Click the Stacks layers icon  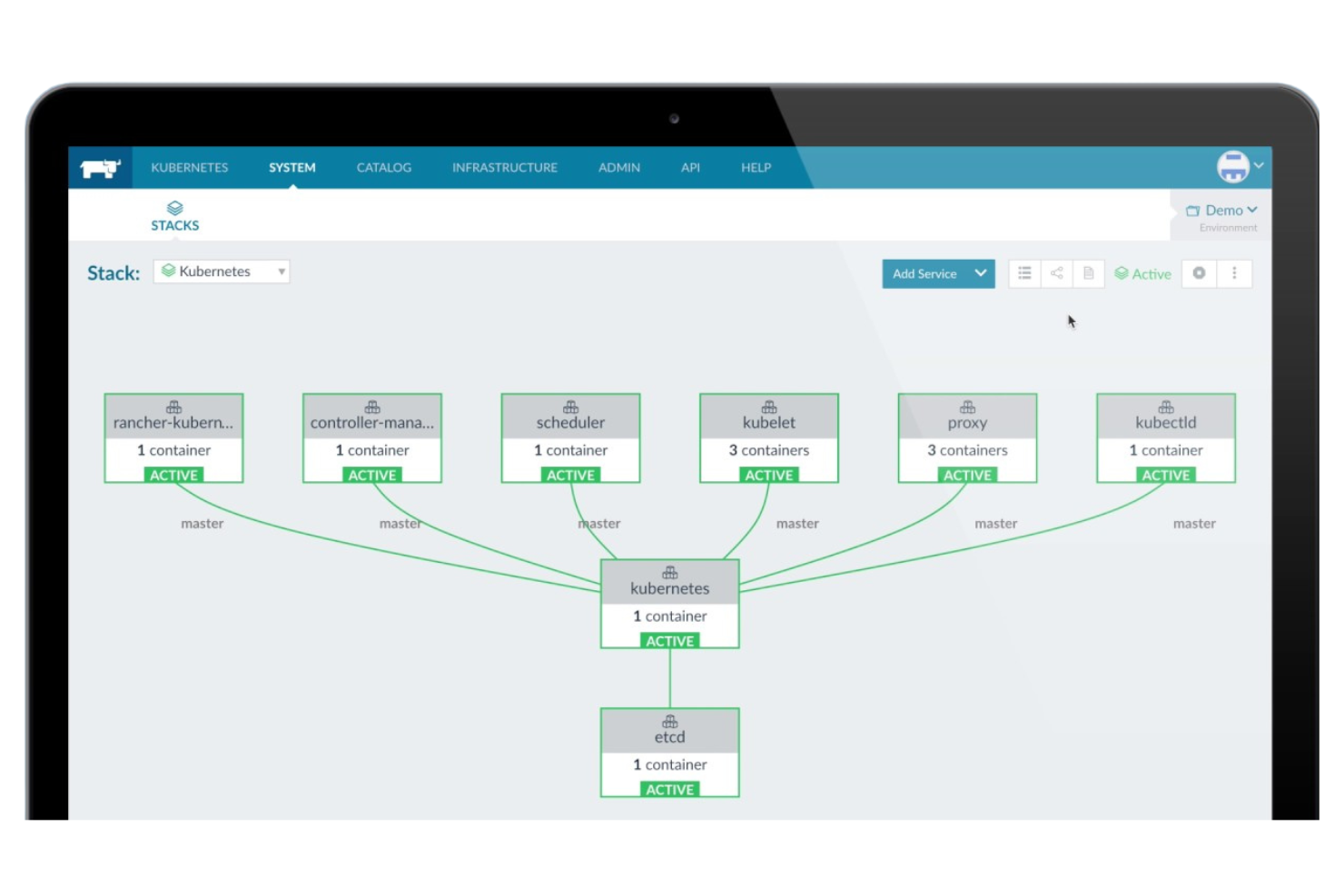[x=174, y=209]
